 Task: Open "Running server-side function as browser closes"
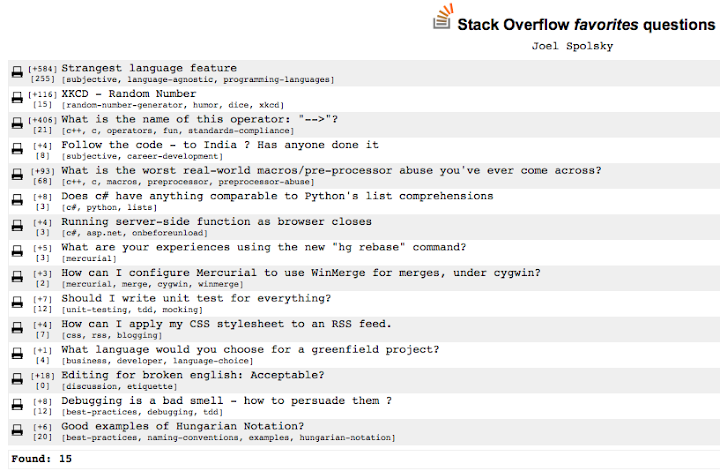click(x=216, y=221)
